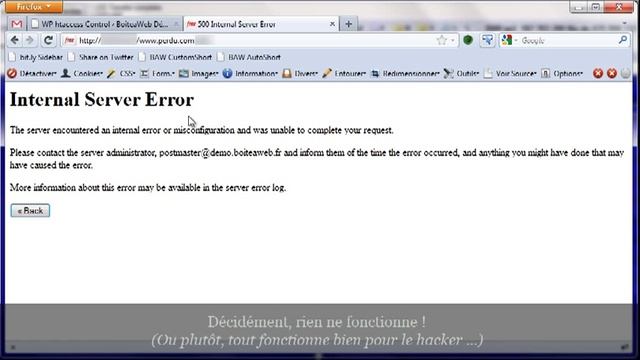640x360 pixels.
Task: Open the Information developer toolbar menu
Action: click(x=250, y=73)
